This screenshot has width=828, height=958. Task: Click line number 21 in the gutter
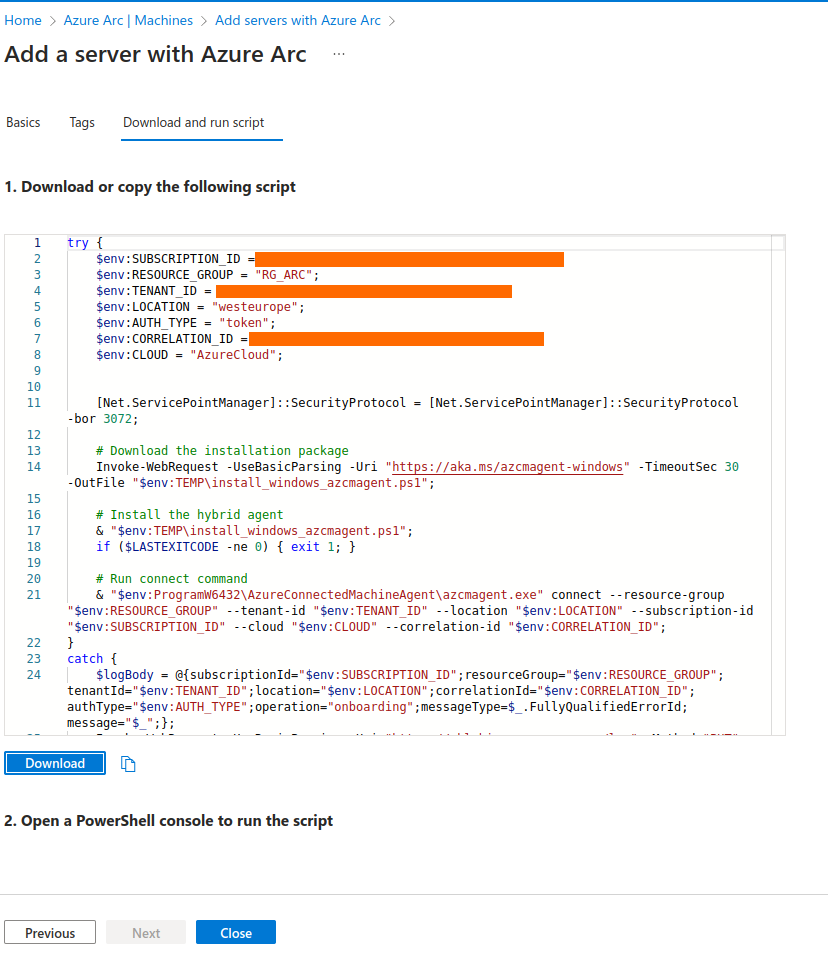click(34, 595)
